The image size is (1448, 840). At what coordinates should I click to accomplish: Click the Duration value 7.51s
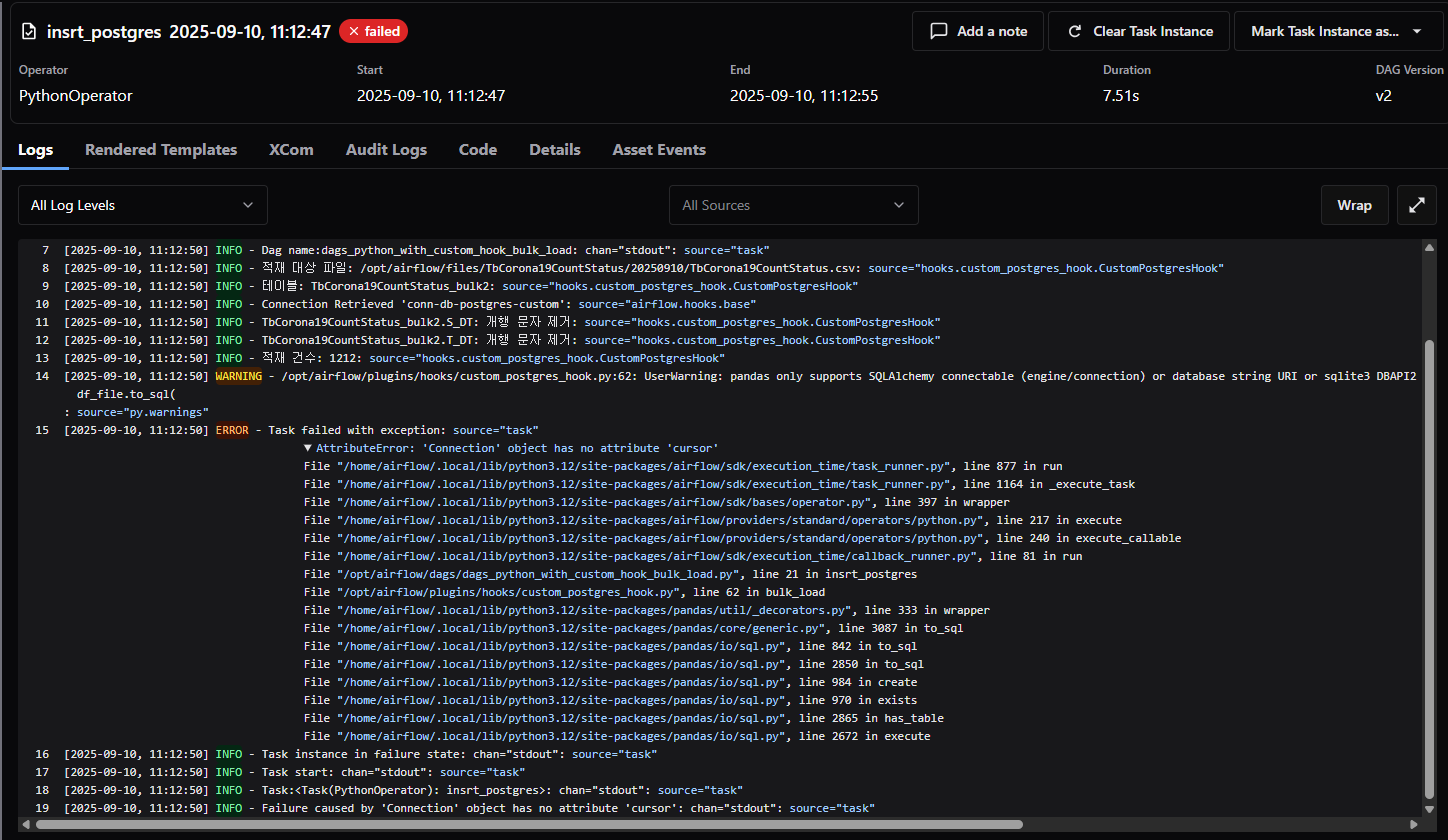(x=1121, y=96)
